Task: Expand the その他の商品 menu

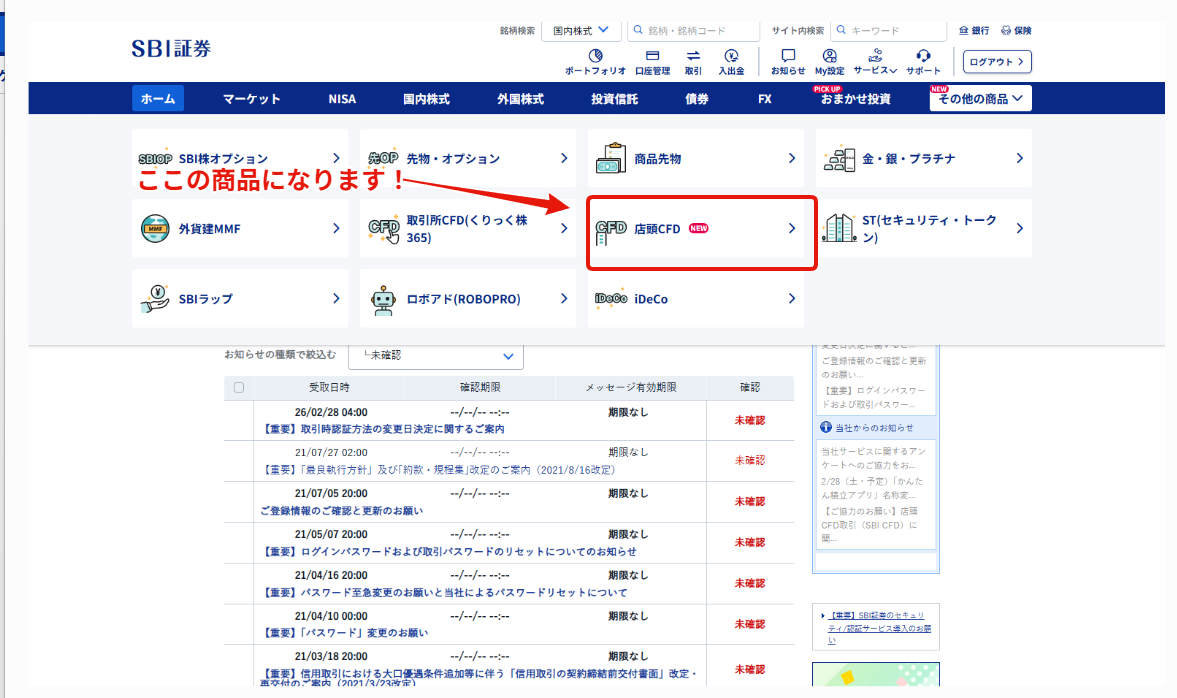Action: (980, 98)
